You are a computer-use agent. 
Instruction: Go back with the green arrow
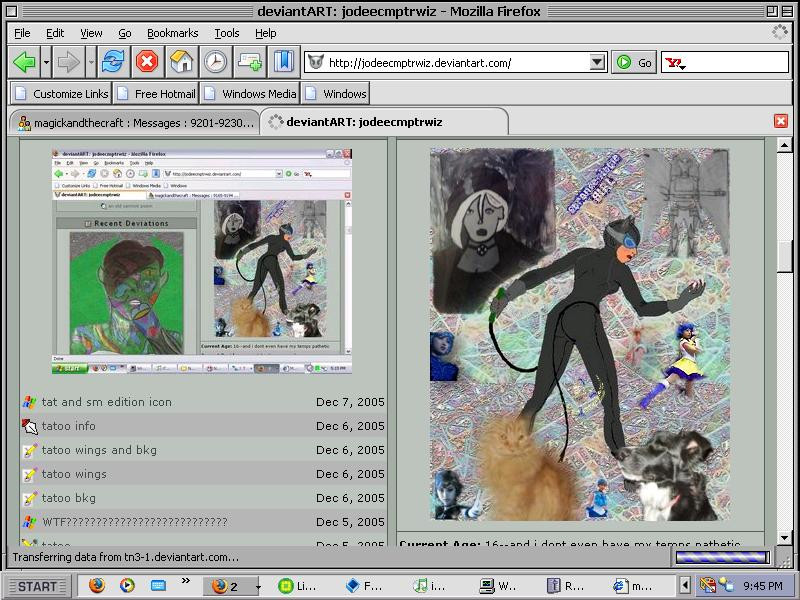pyautogui.click(x=24, y=62)
